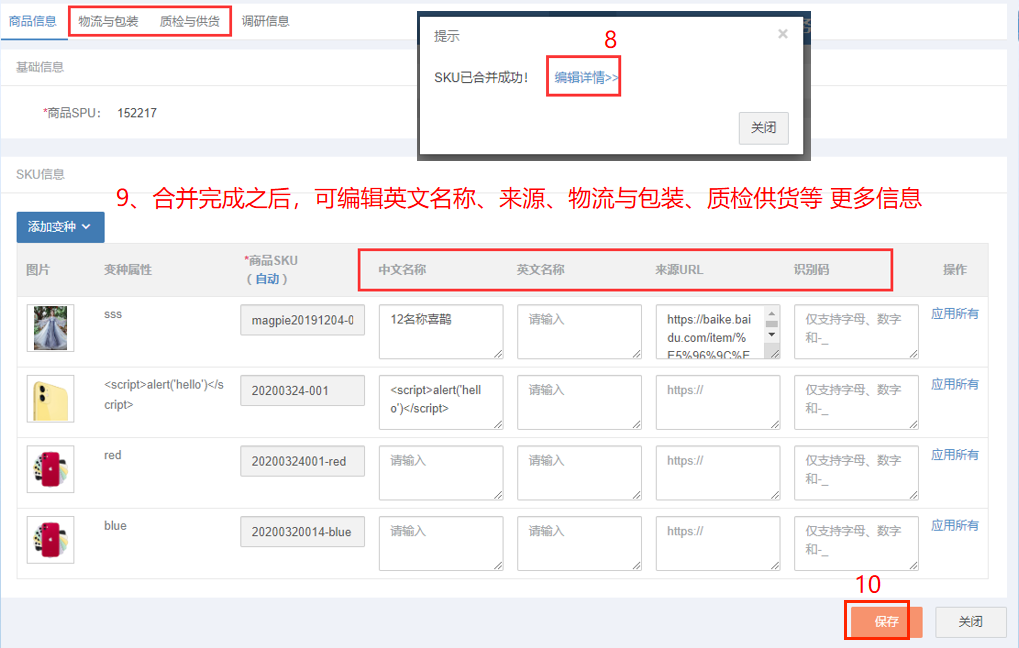Switch to the 物流与包装 tab

click(108, 21)
